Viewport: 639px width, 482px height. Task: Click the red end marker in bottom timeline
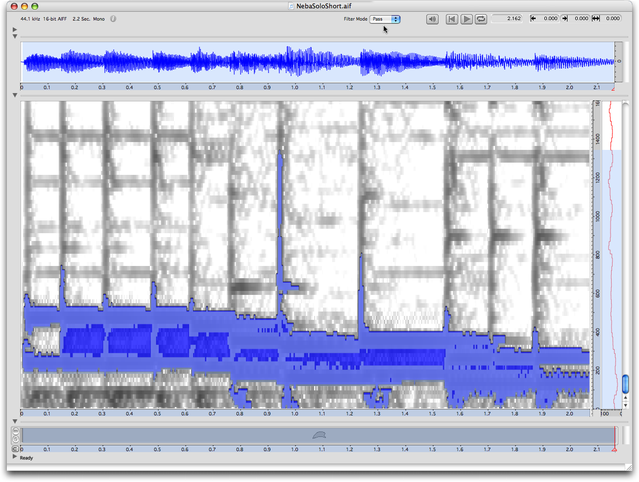tap(615, 436)
